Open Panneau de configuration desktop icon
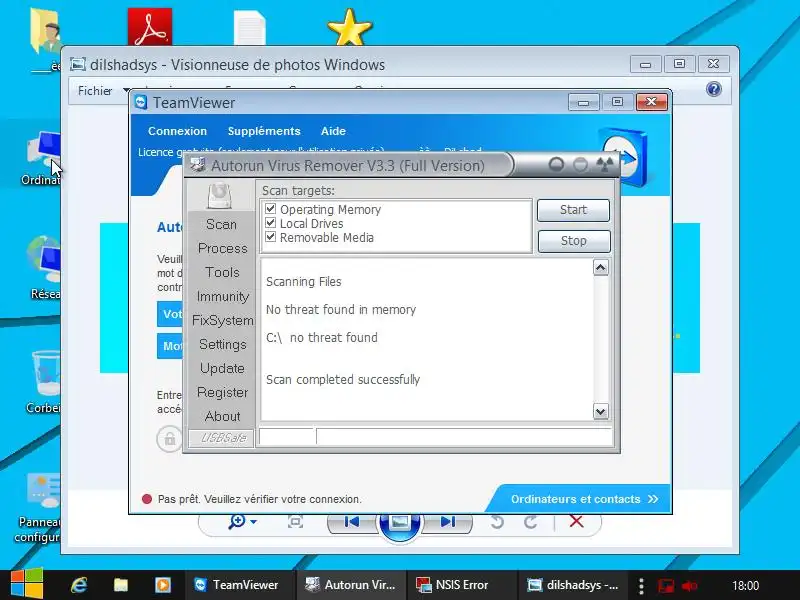Screen dimensions: 800x600 [39, 508]
